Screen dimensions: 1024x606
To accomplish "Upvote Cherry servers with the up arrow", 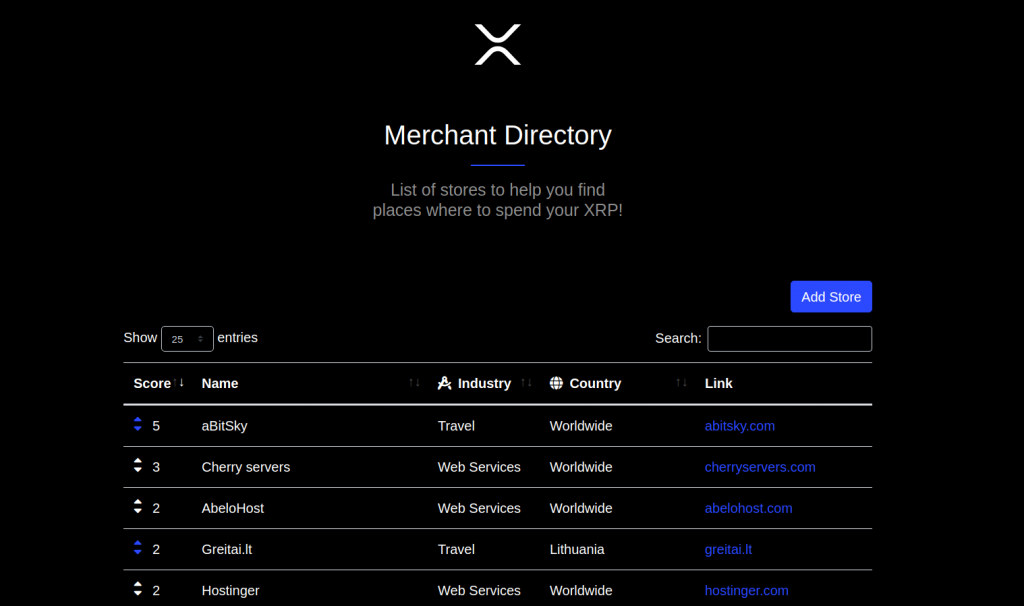I will pos(138,461).
